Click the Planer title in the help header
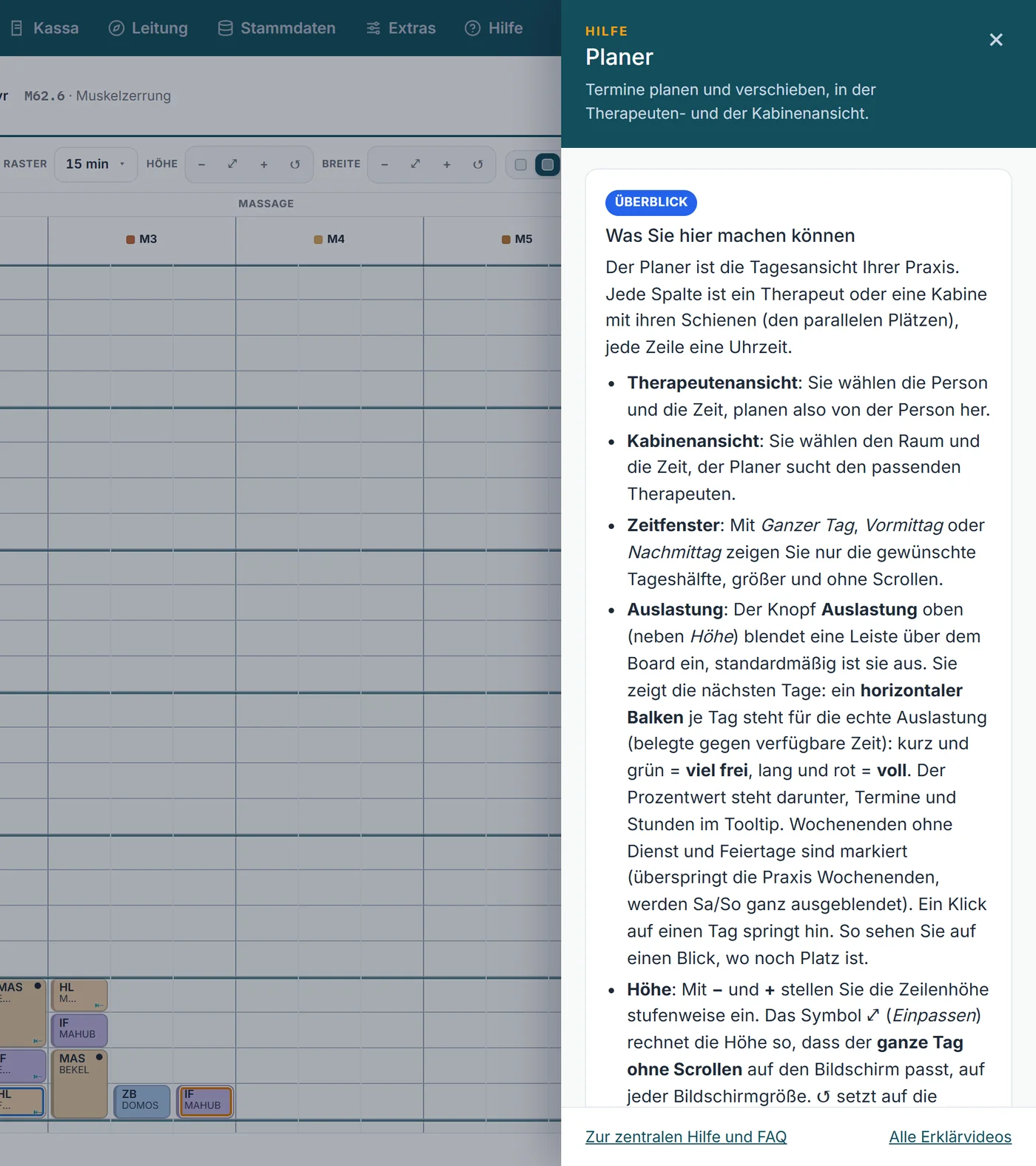 (x=619, y=57)
